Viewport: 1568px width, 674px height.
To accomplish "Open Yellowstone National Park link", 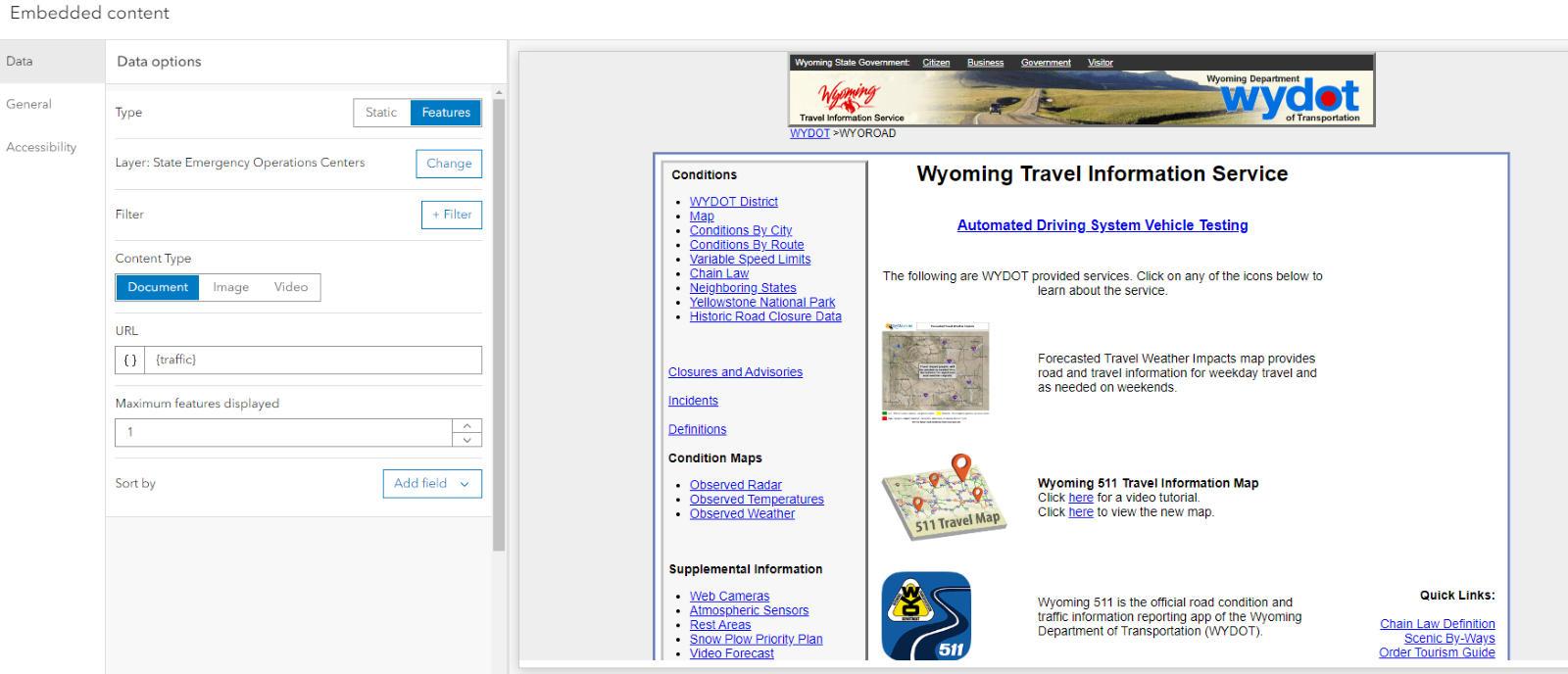I will tap(761, 303).
